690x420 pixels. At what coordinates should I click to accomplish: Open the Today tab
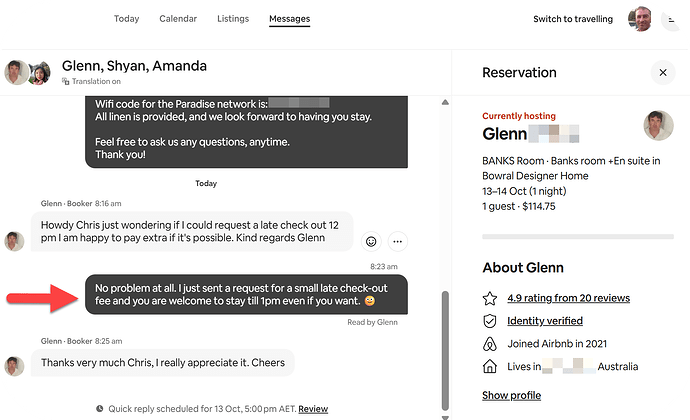click(126, 19)
